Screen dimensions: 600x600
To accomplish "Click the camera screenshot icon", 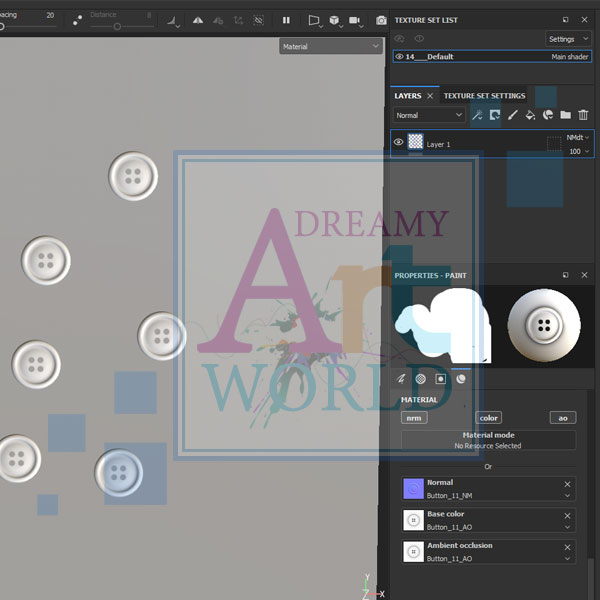I will [381, 20].
